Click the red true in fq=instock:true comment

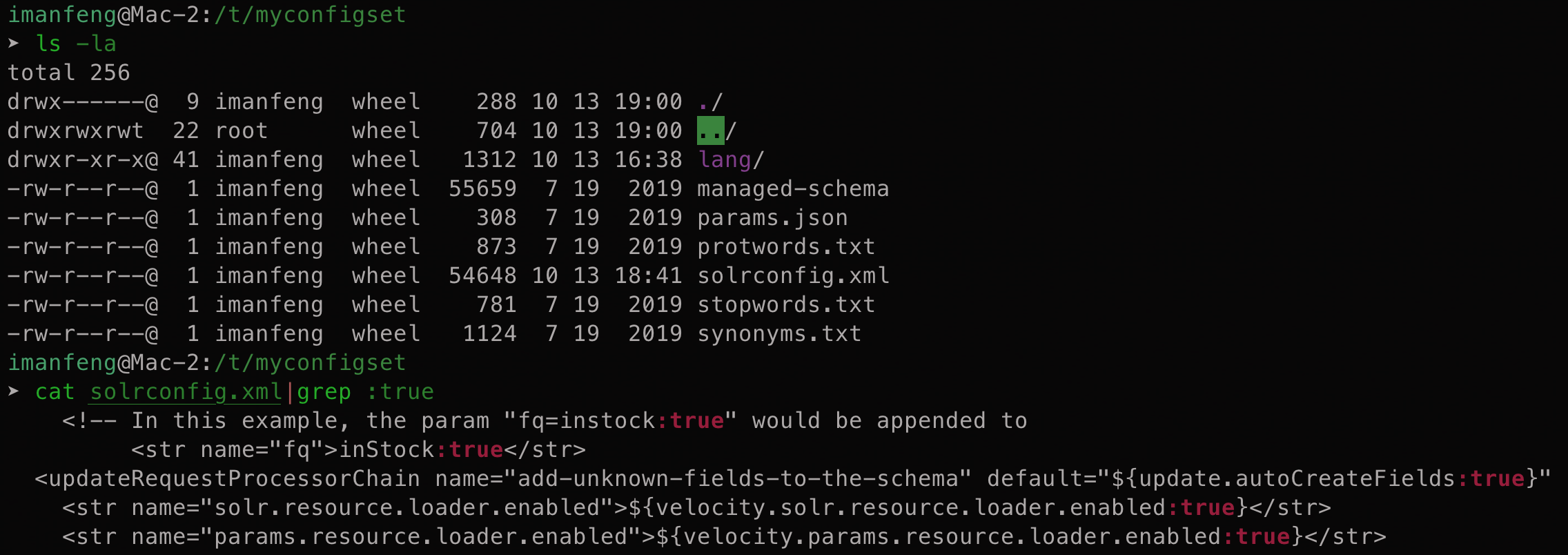(x=696, y=420)
